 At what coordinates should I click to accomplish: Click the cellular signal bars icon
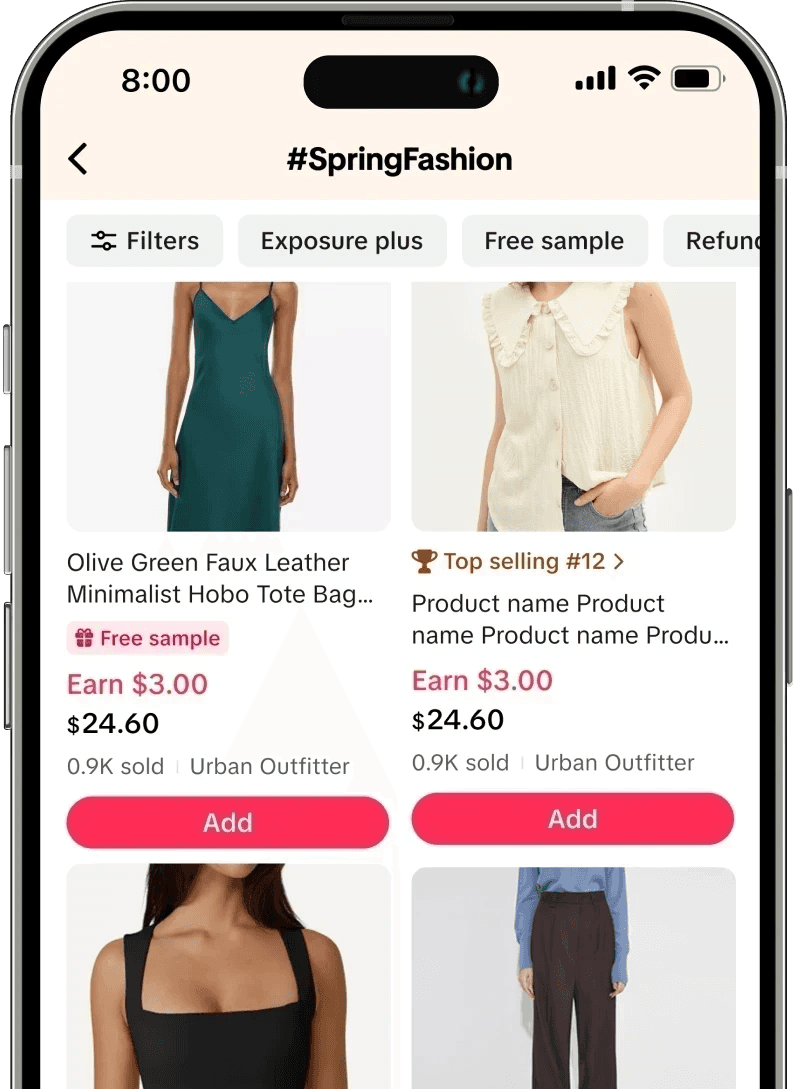(595, 78)
